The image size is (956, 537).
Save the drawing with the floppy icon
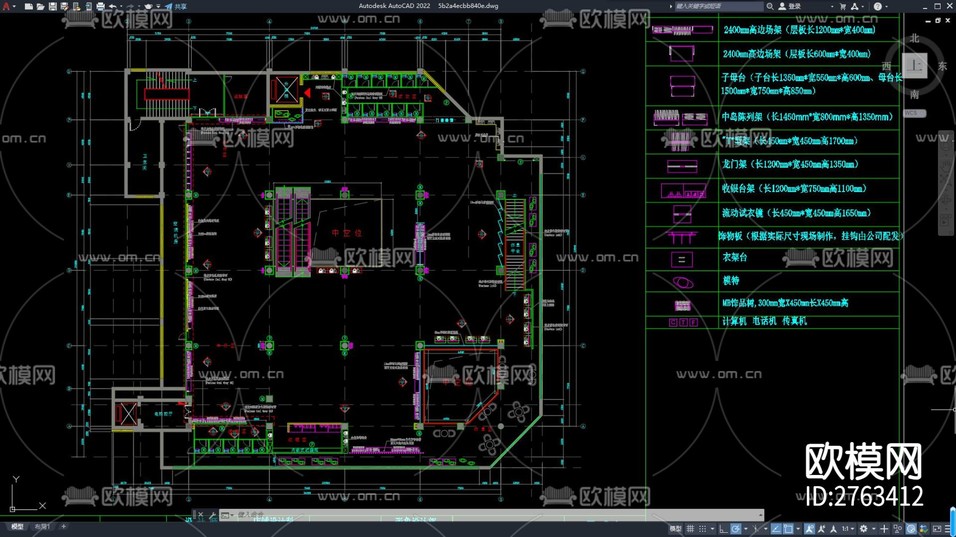pos(53,6)
